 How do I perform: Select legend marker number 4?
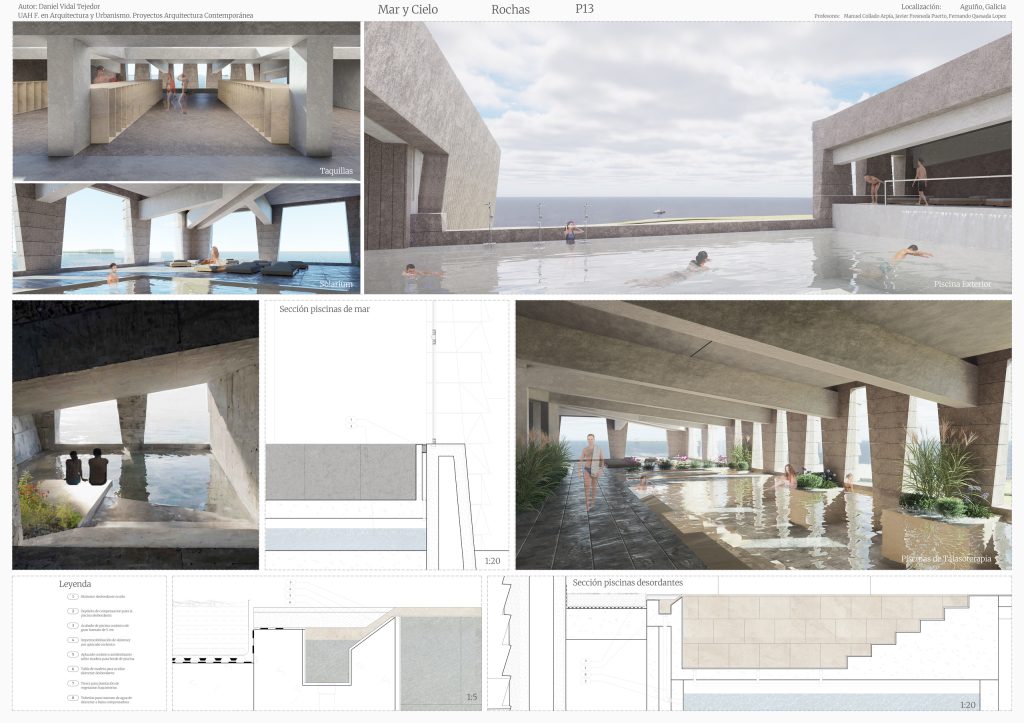pos(72,639)
